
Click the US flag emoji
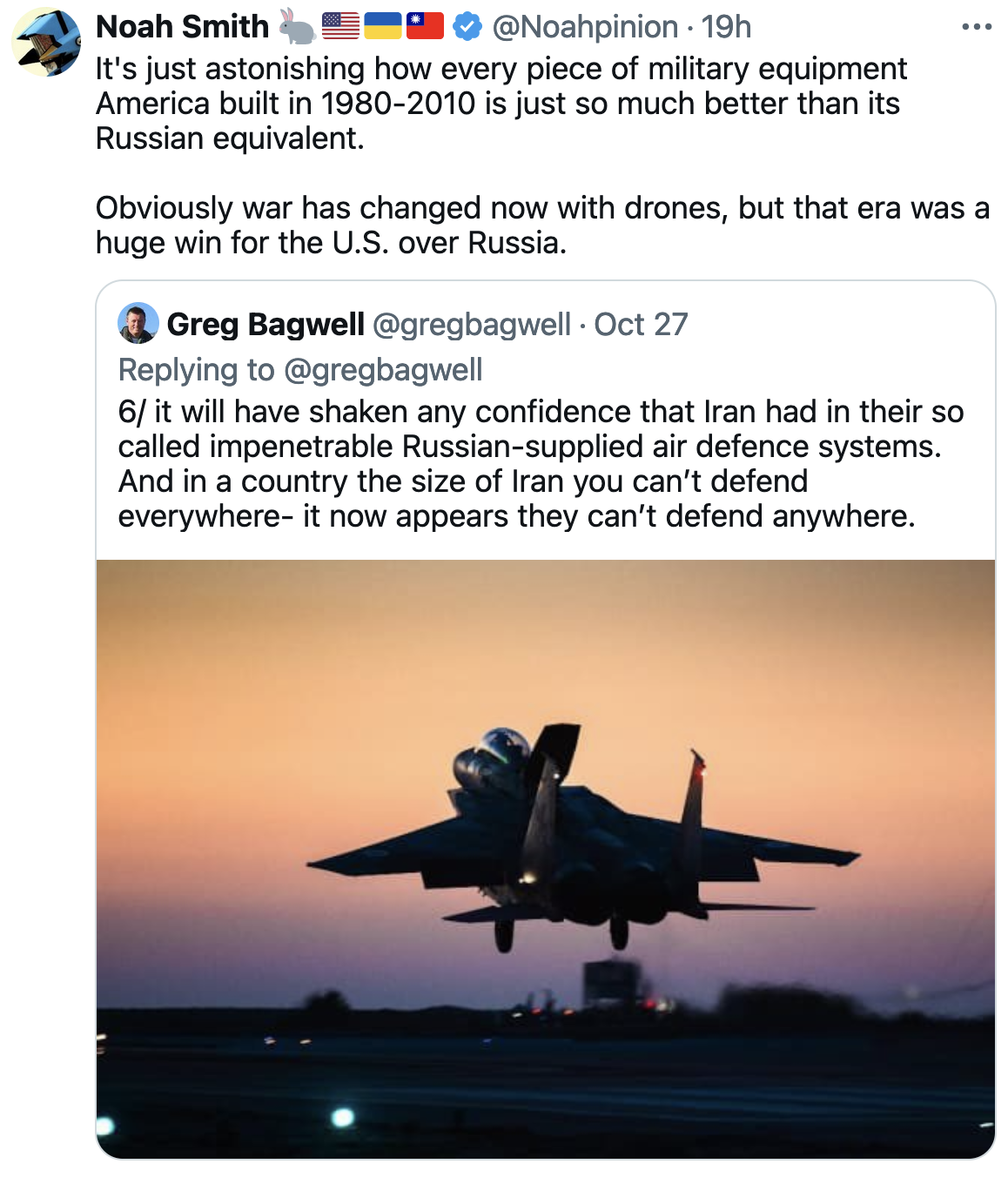[x=340, y=27]
